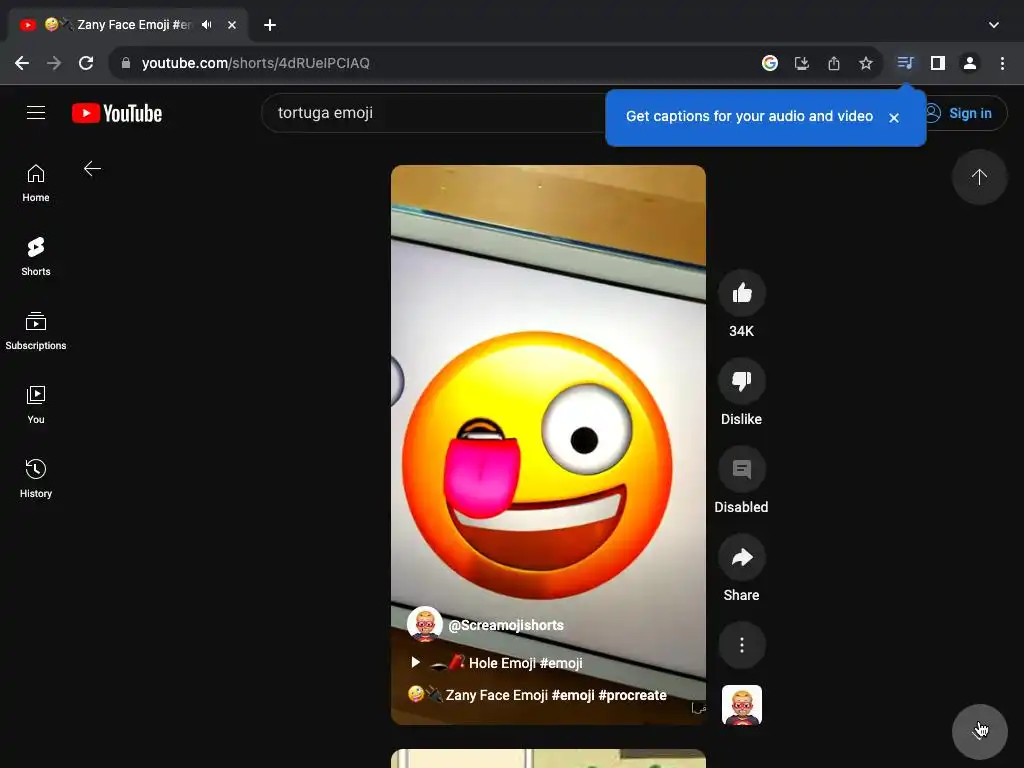Click the Disabled comments icon

point(742,470)
